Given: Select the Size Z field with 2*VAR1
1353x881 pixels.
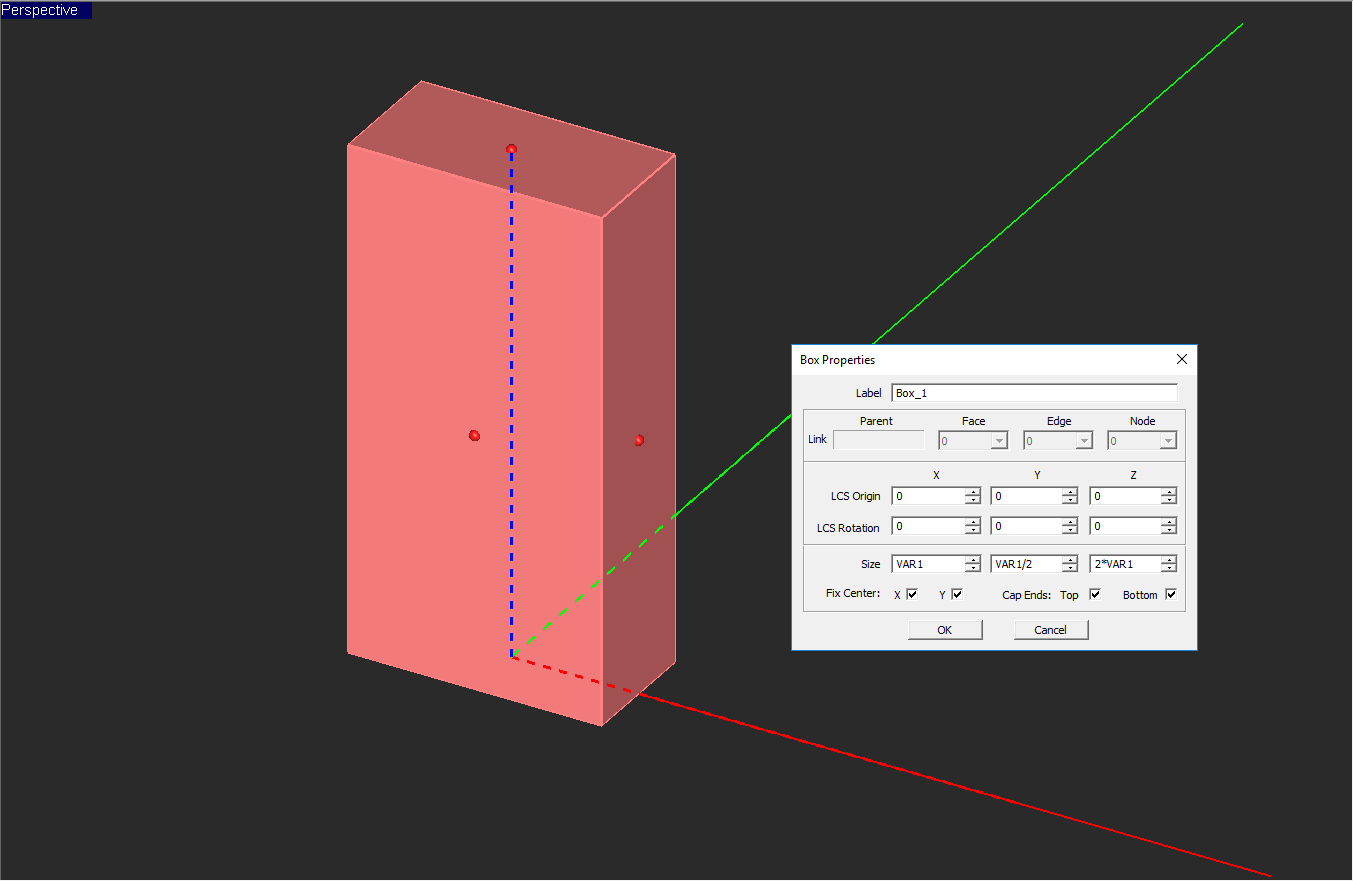Looking at the screenshot, I should [1125, 564].
